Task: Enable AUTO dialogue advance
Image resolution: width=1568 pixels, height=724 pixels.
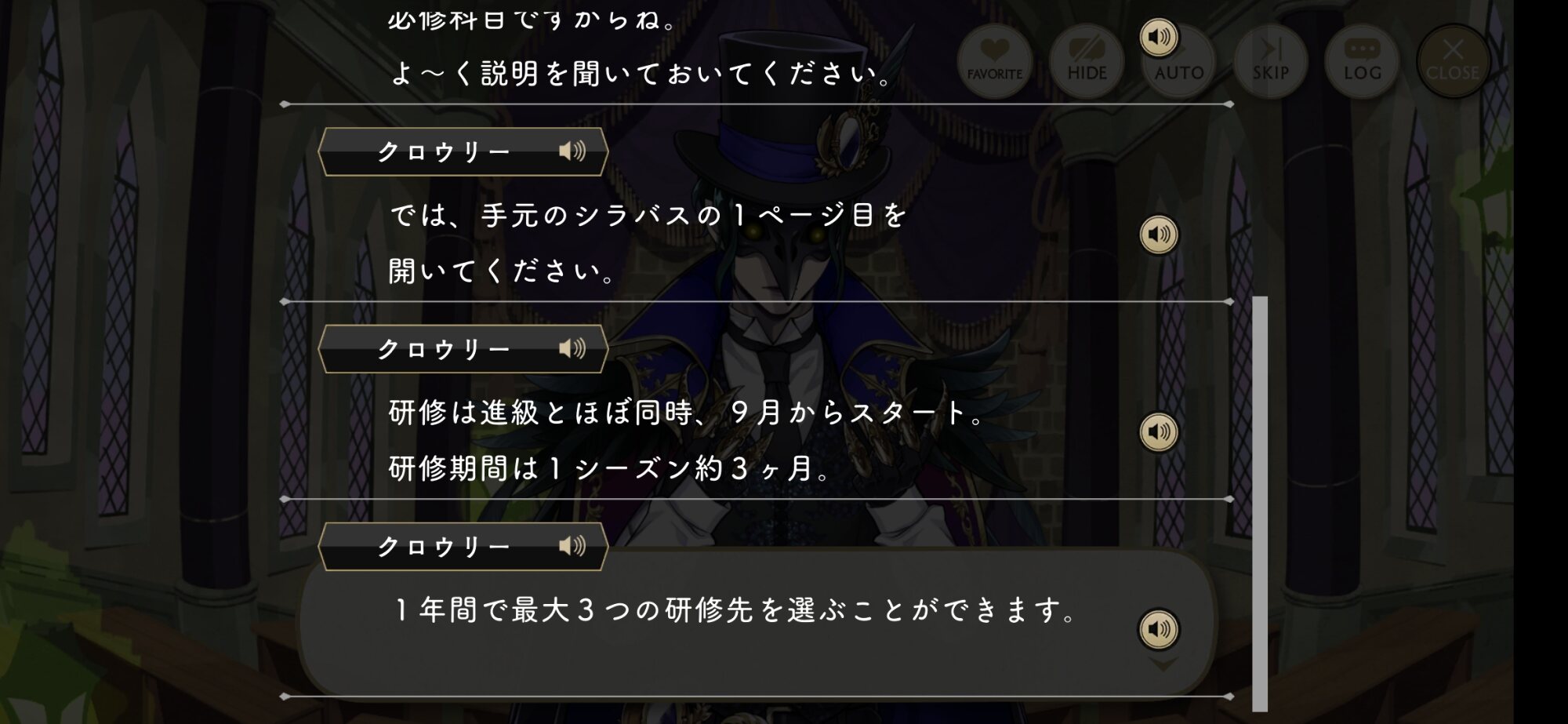Action: [x=1178, y=60]
